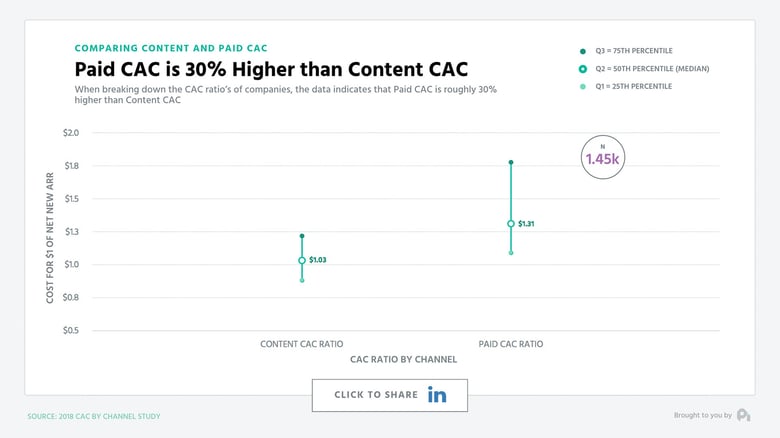Open the Source: 2018 CAC by Channel Study link
The image size is (780, 438).
94,416
